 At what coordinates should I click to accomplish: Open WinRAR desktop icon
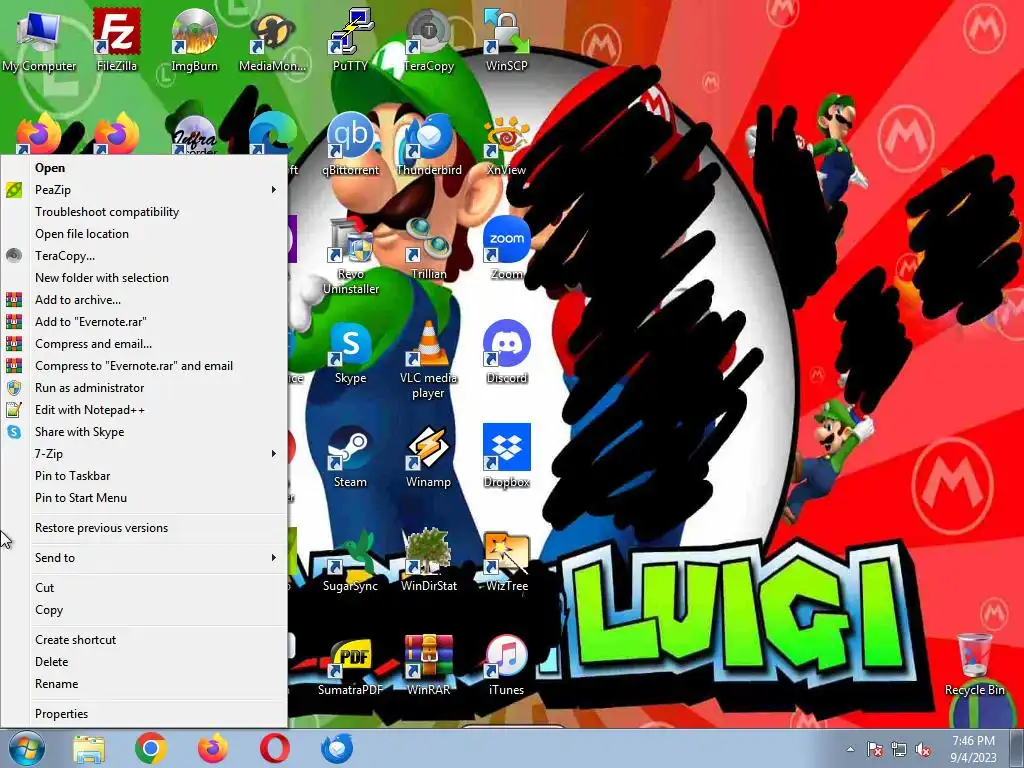coord(428,665)
